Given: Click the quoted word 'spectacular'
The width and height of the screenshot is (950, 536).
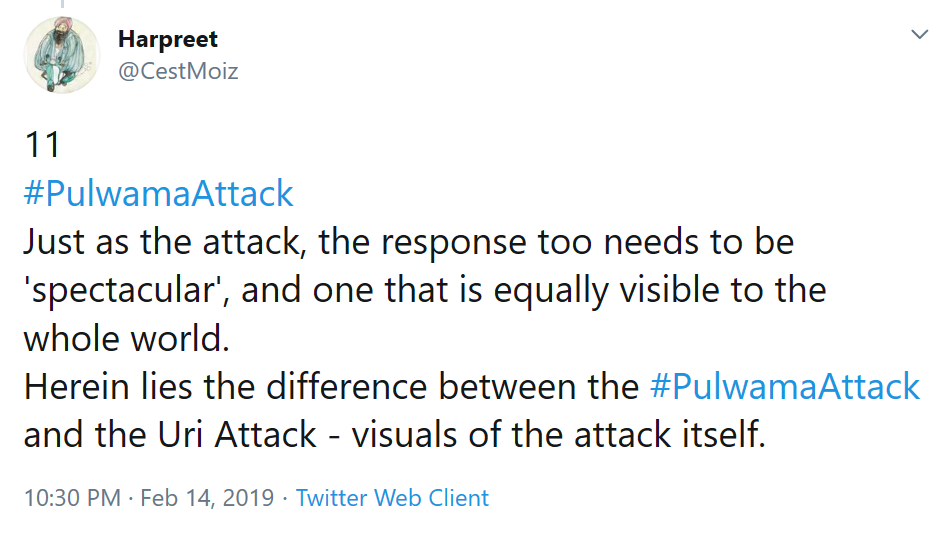Looking at the screenshot, I should click(122, 290).
